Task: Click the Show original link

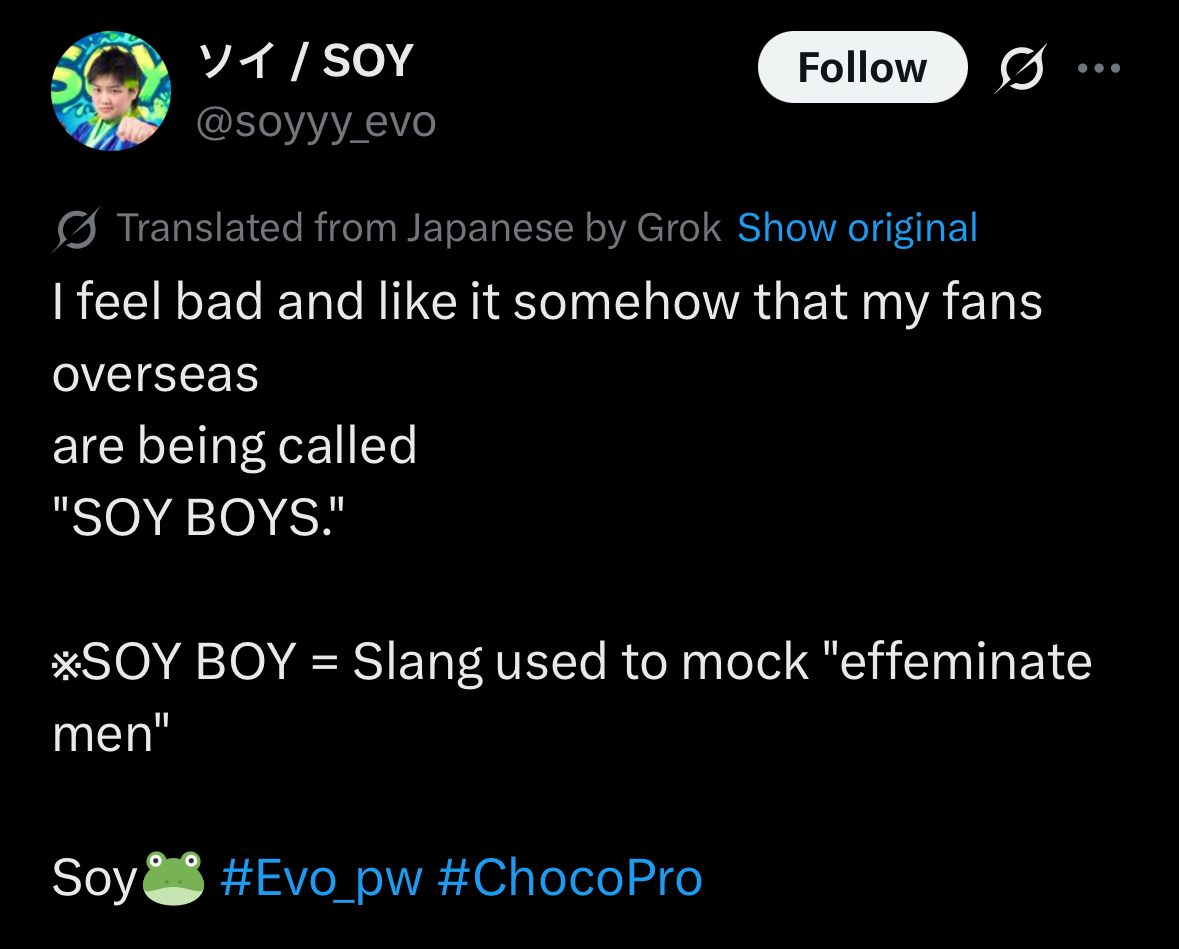Action: [x=857, y=228]
